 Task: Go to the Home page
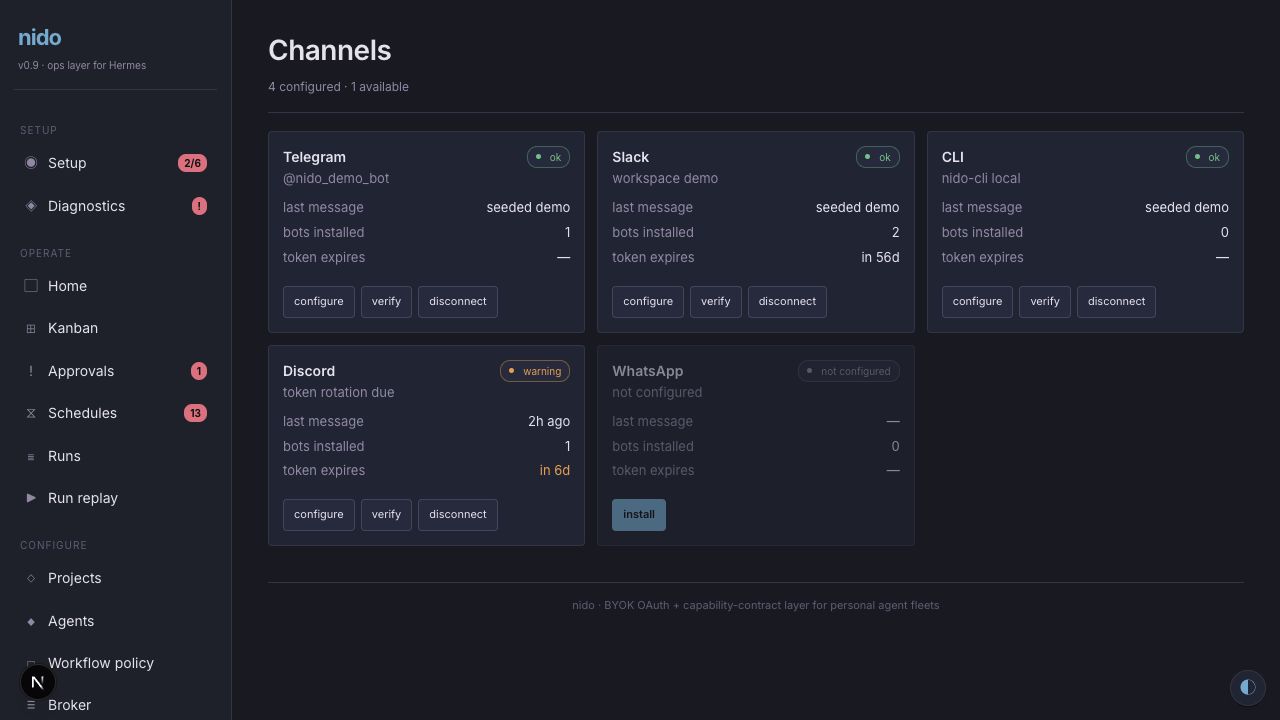(x=115, y=286)
